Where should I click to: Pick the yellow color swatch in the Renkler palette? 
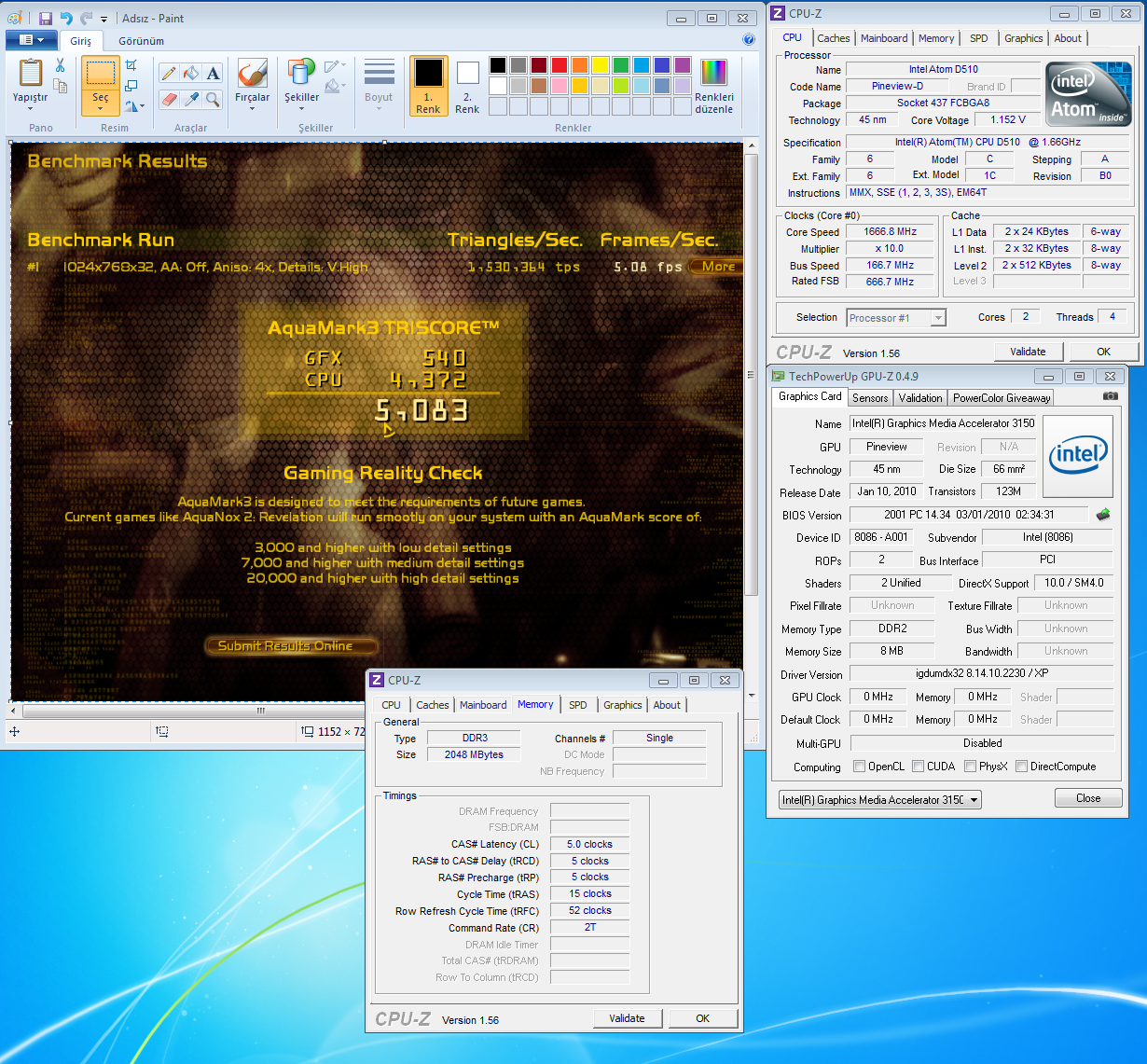(601, 65)
